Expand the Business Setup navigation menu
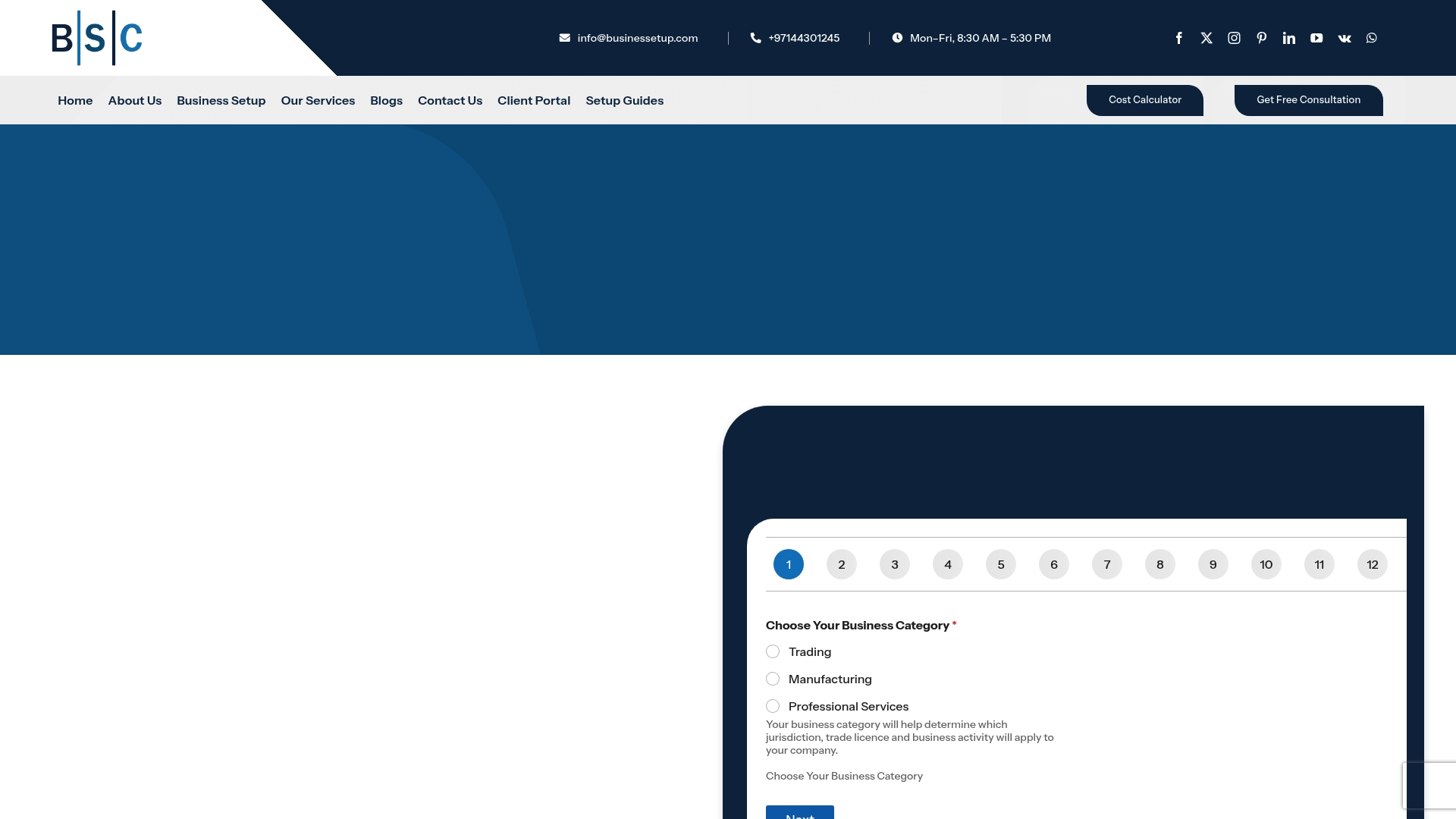1456x819 pixels. (221, 100)
